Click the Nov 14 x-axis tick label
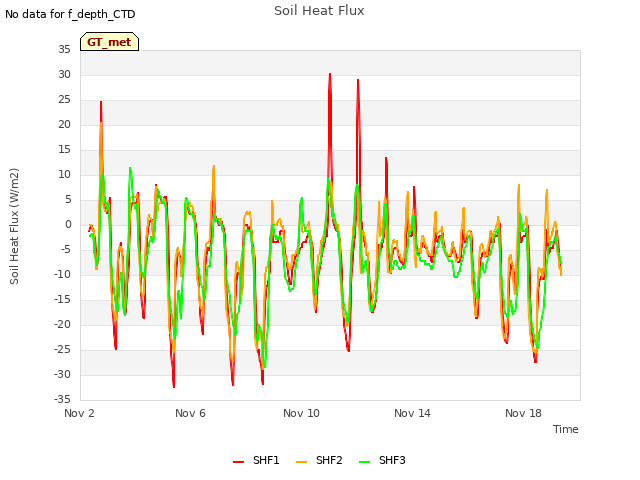Image resolution: width=640 pixels, height=480 pixels. pos(412,413)
